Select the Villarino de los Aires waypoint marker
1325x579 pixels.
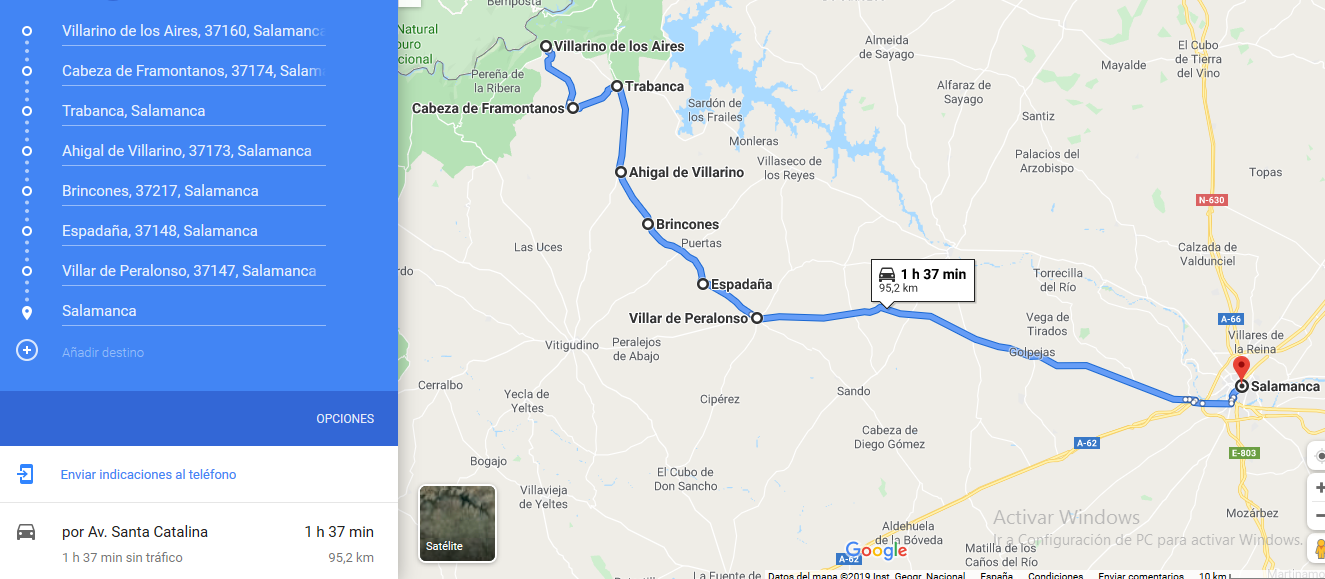546,46
